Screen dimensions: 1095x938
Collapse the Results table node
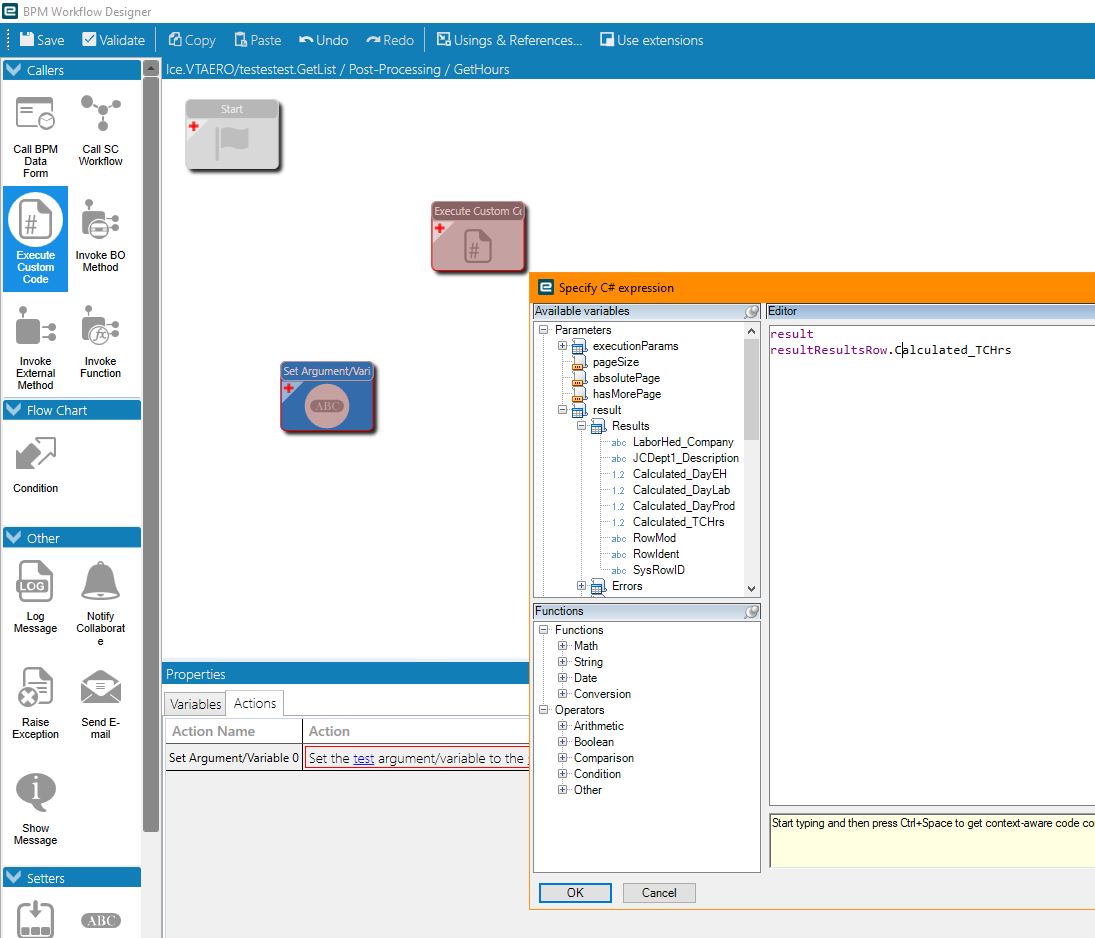581,425
